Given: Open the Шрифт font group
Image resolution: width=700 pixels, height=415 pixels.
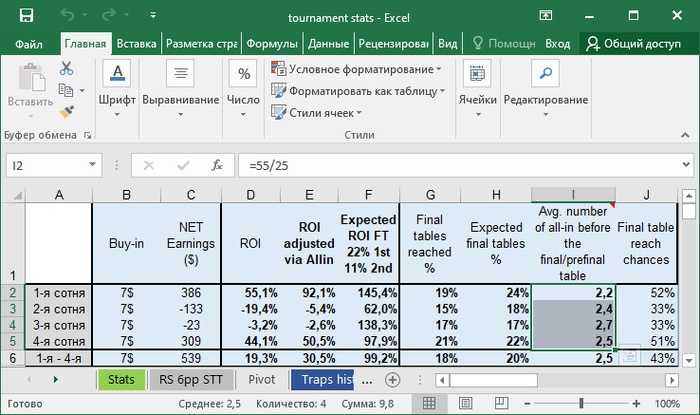Looking at the screenshot, I should pyautogui.click(x=117, y=89).
